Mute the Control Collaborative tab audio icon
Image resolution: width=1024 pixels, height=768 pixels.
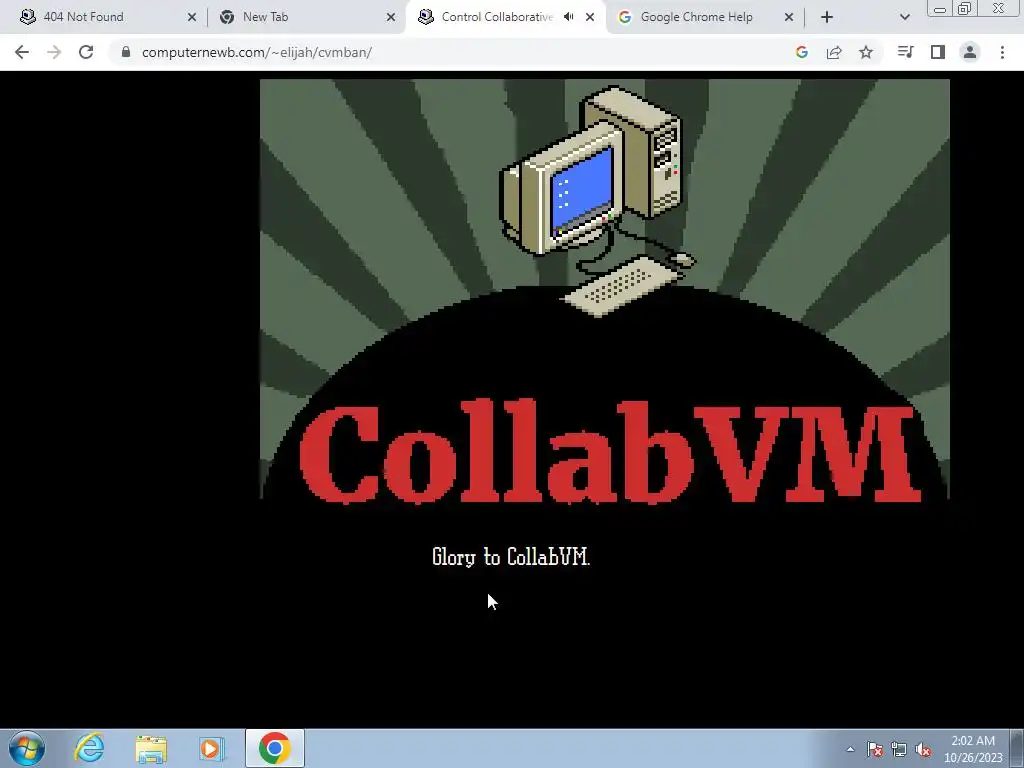click(569, 17)
